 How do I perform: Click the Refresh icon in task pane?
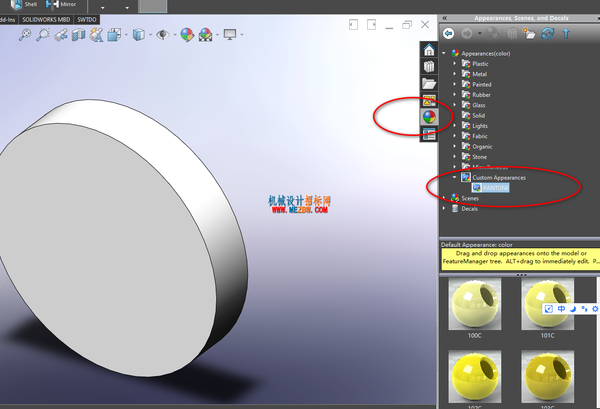548,34
